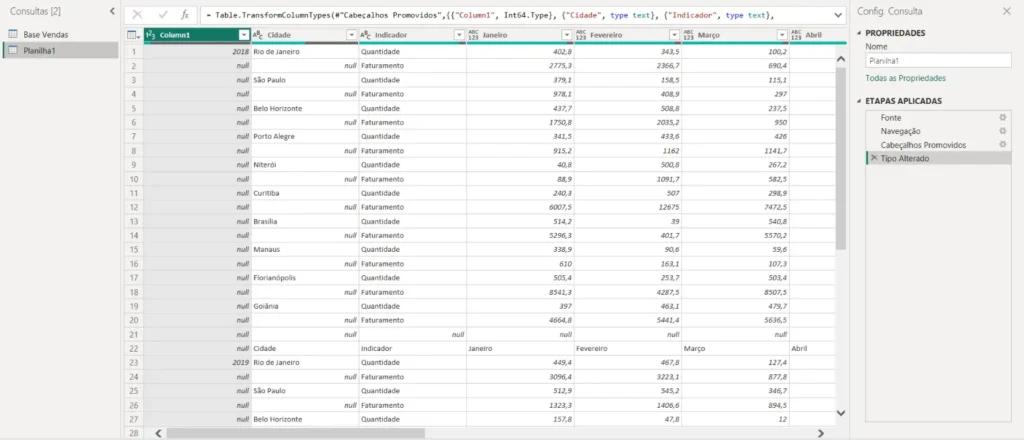Open settings gear for Fonte step

[1002, 118]
